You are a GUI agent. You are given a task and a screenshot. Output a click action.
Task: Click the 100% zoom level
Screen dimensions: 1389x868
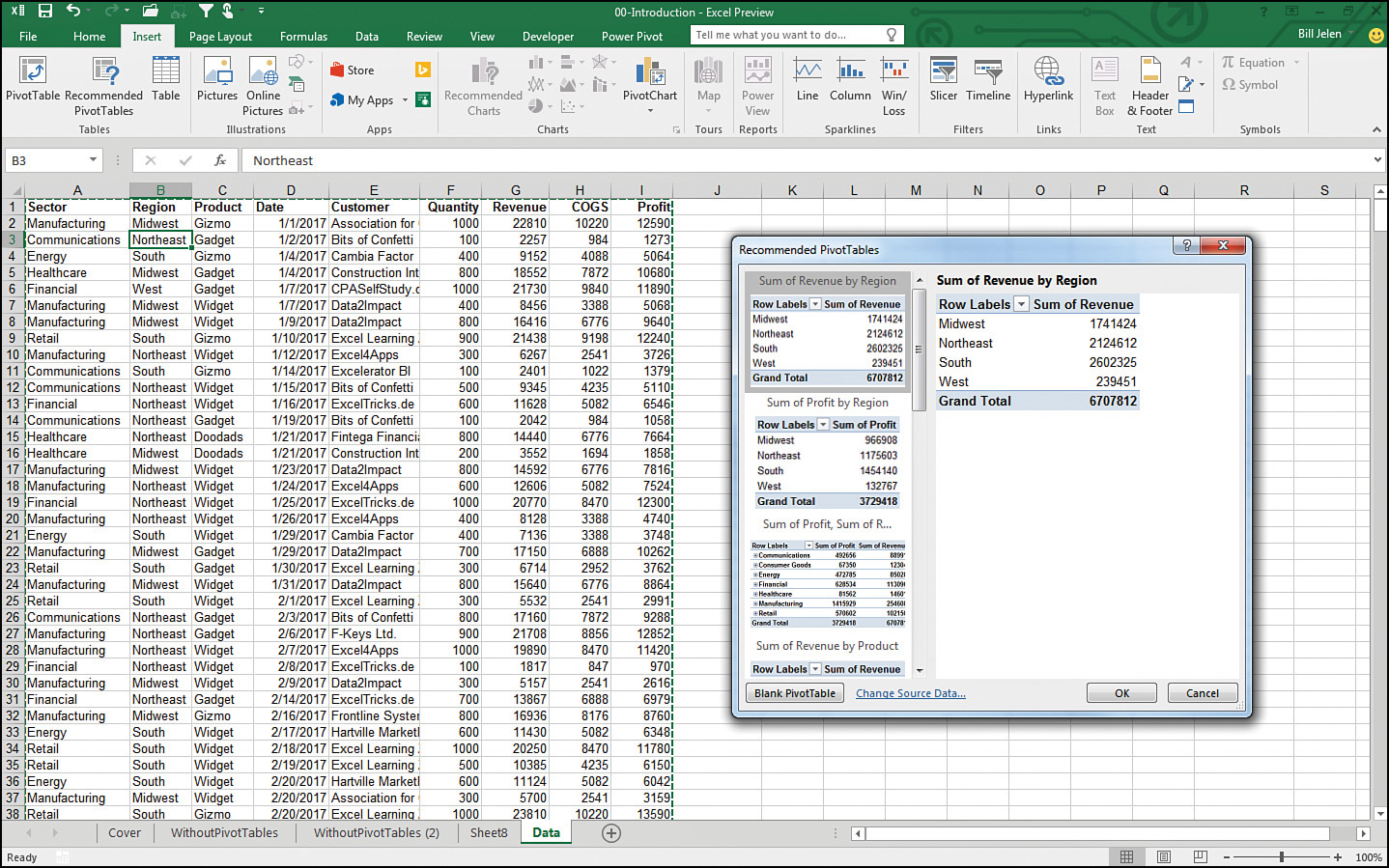[1368, 856]
